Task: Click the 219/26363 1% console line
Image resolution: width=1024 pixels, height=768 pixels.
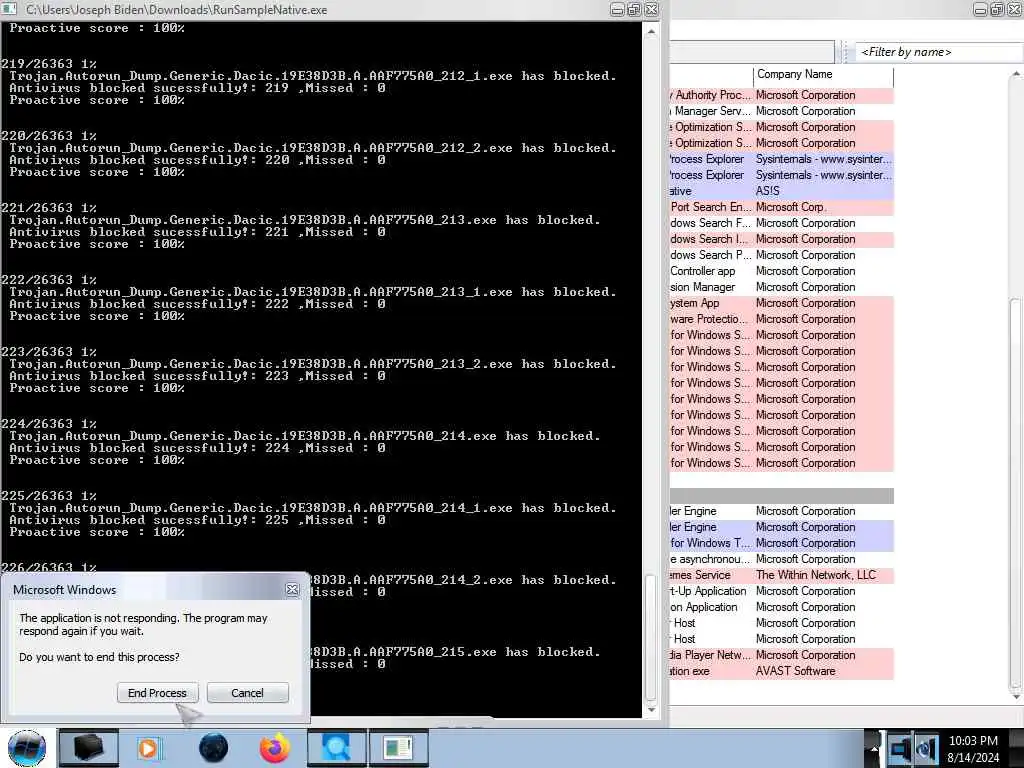Action: [x=49, y=64]
